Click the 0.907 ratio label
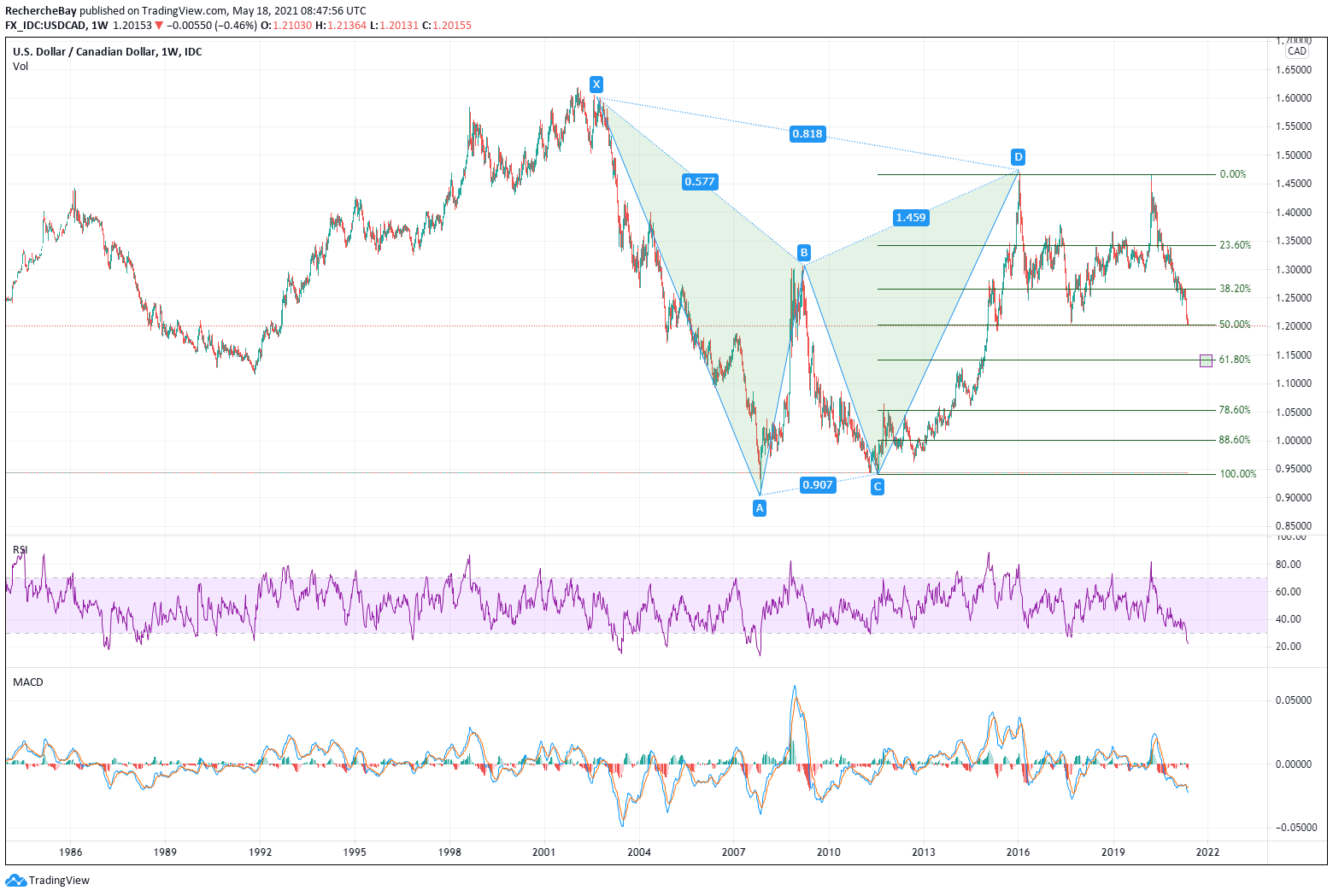 coord(818,484)
